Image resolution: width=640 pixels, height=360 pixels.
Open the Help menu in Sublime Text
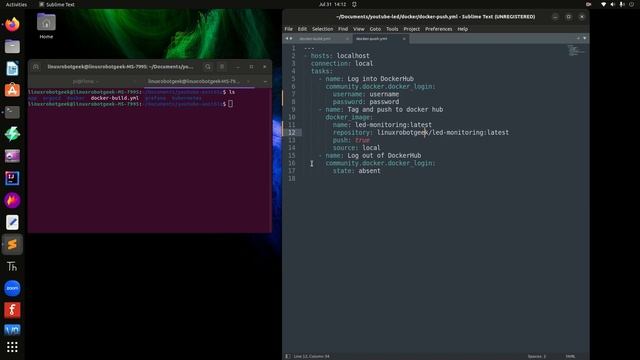(462, 29)
